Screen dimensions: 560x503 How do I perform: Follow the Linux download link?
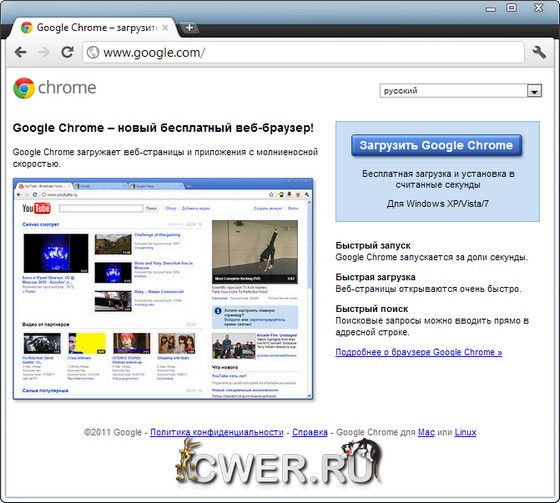465,432
